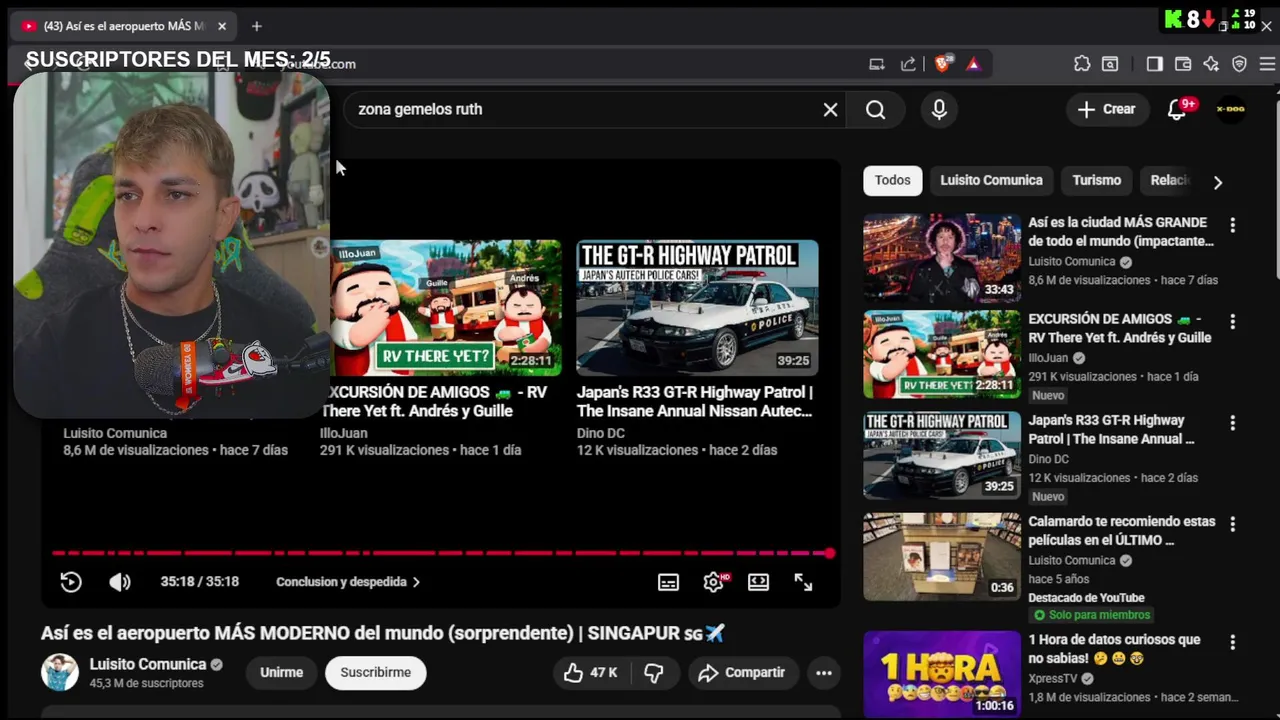Viewport: 1280px width, 720px height.
Task: Open Brave Wallet icon
Action: 1183,64
